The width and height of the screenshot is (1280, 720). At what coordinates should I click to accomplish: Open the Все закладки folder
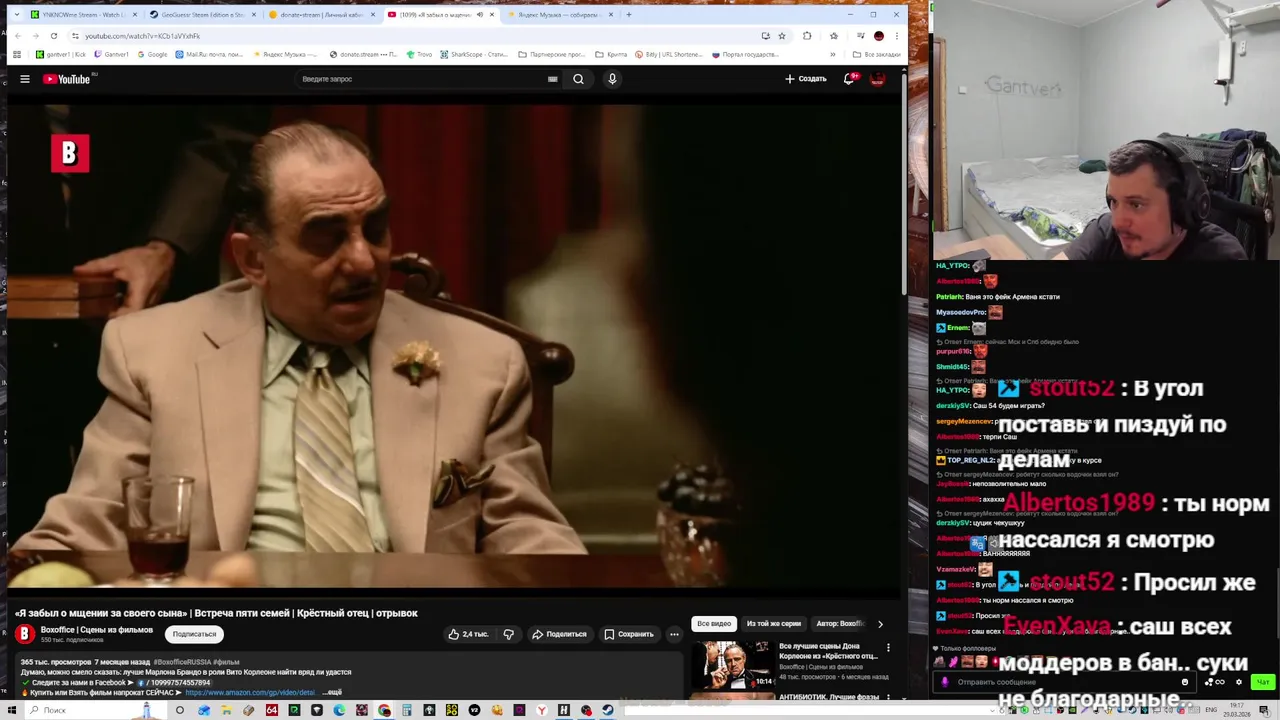(876, 54)
